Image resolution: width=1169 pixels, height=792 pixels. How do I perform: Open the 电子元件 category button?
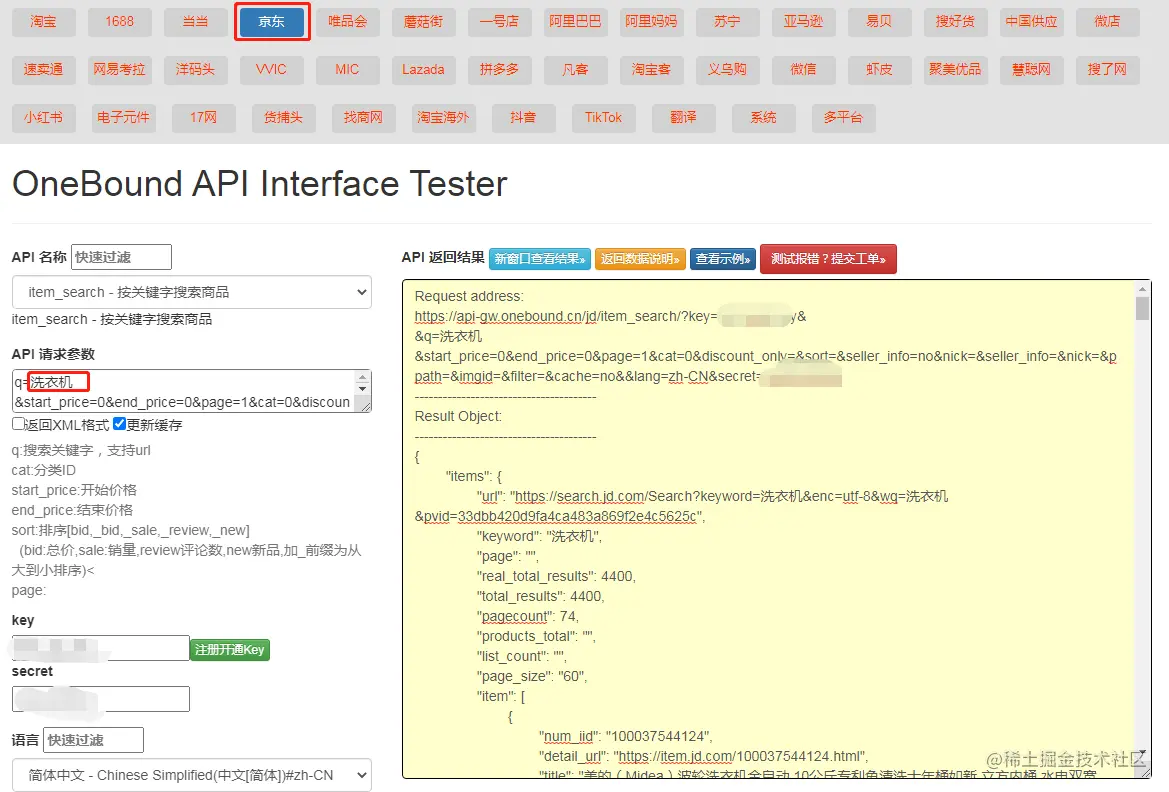point(124,117)
